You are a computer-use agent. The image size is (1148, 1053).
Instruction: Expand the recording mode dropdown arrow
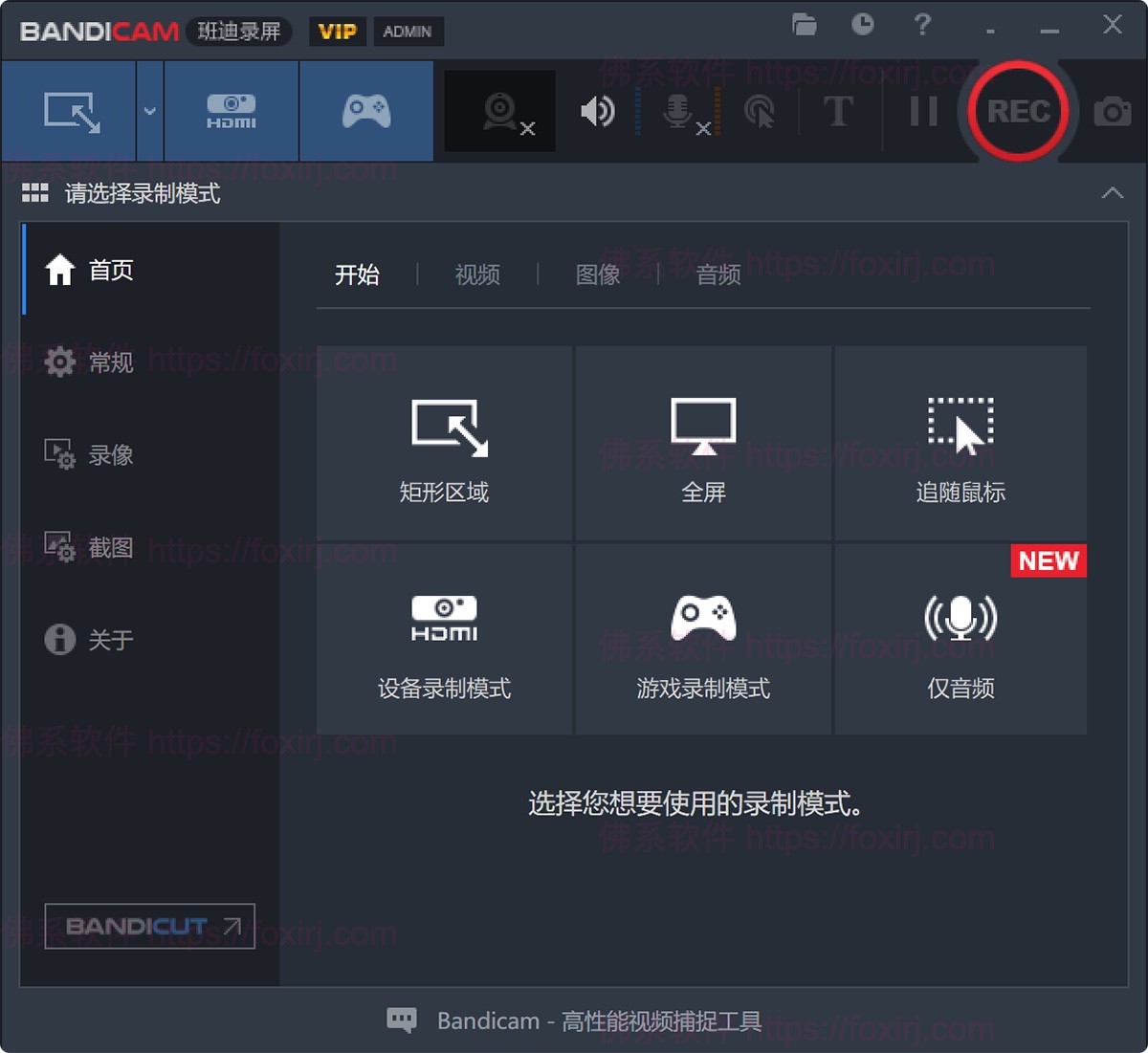pos(149,110)
